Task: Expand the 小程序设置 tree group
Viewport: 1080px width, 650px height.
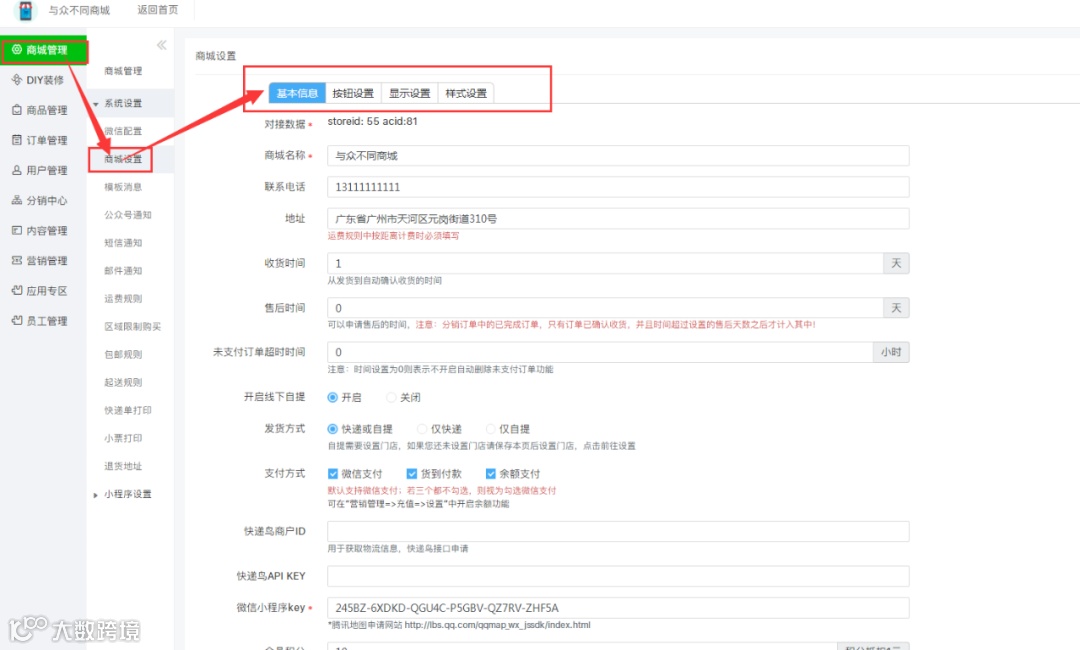Action: 96,495
